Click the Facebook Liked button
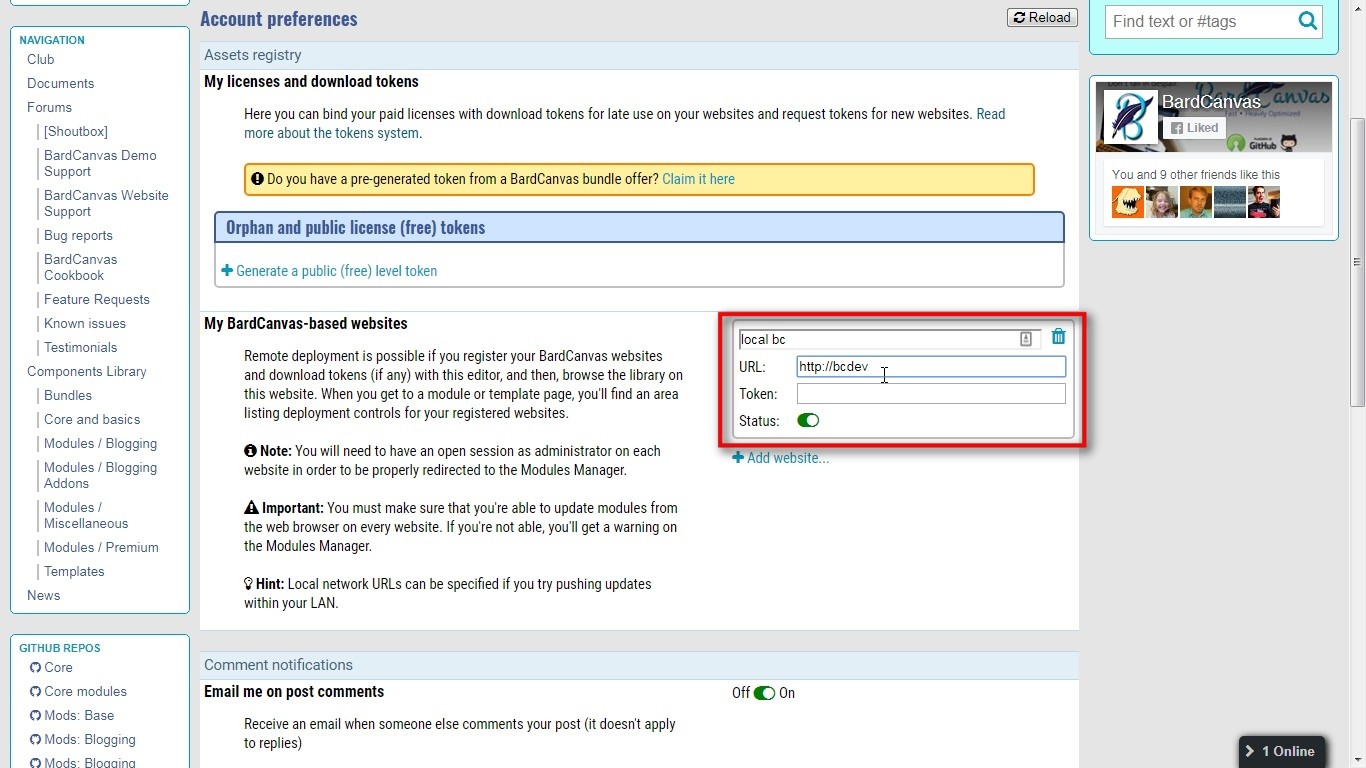 coord(1195,128)
